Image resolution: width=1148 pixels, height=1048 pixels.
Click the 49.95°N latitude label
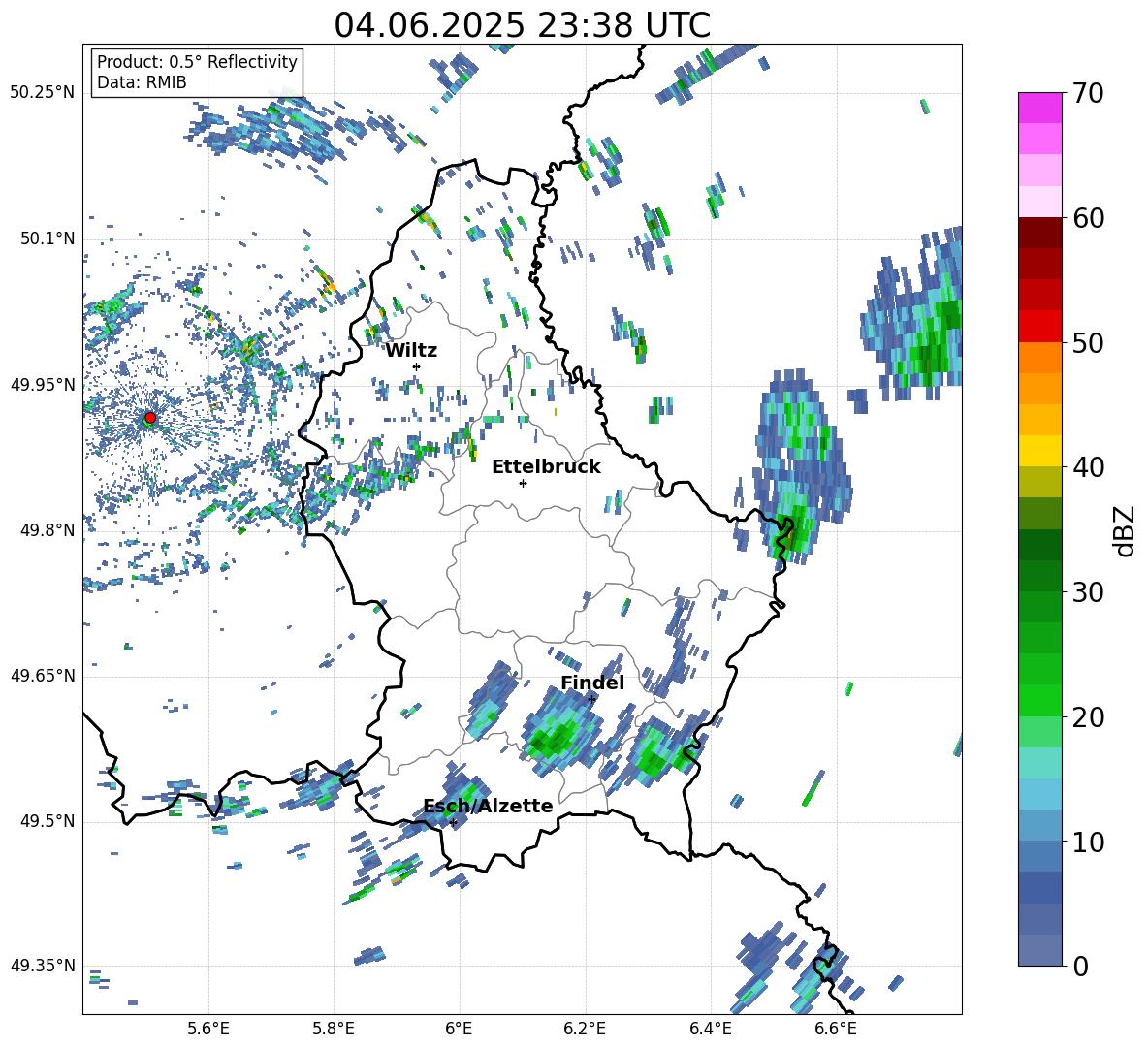point(43,384)
